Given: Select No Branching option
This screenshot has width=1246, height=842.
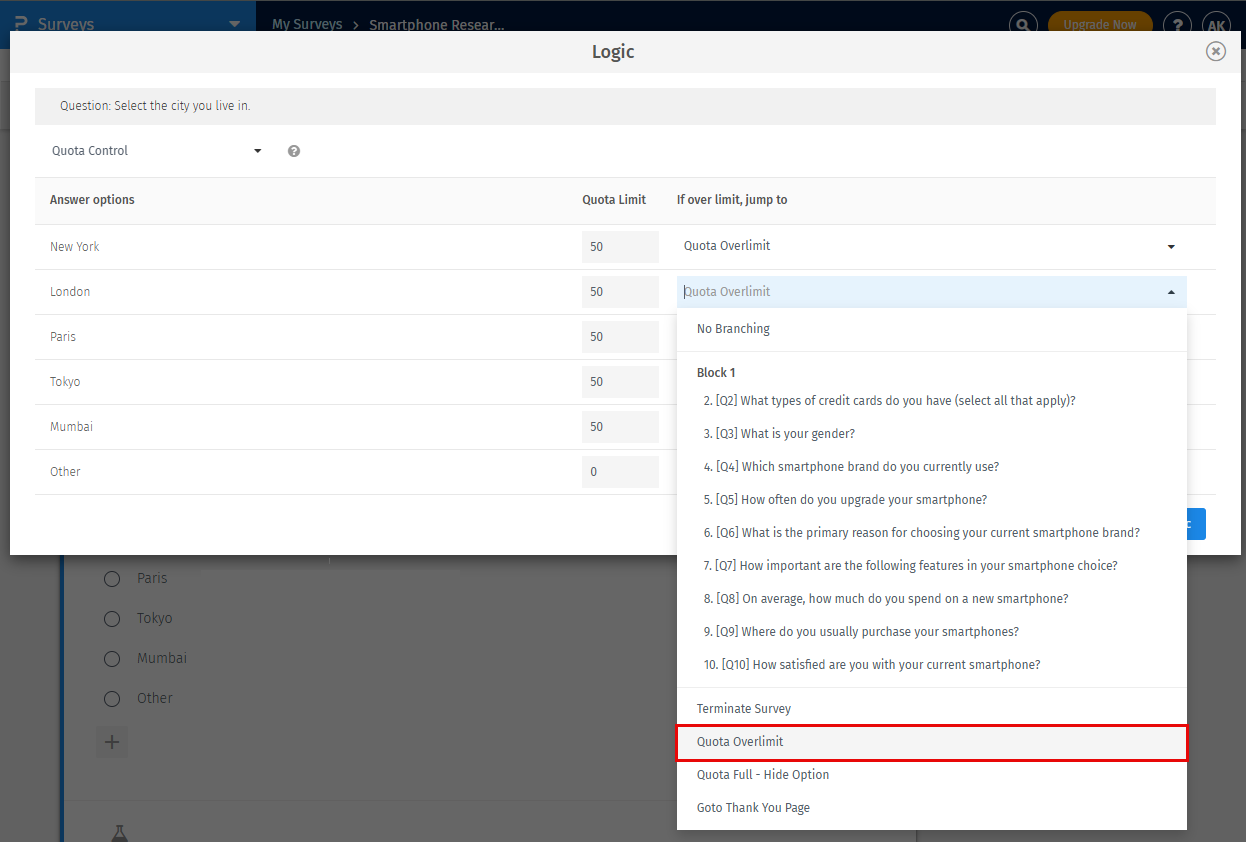Looking at the screenshot, I should click(932, 329).
